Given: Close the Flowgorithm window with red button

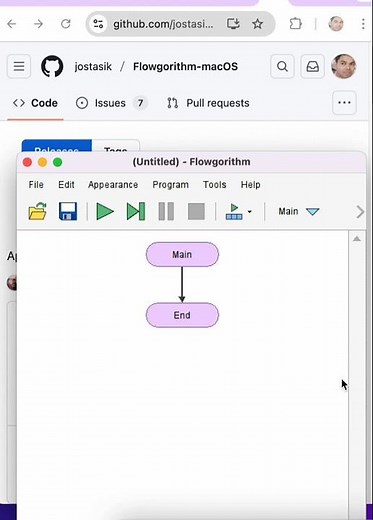Looking at the screenshot, I should pyautogui.click(x=27, y=162).
